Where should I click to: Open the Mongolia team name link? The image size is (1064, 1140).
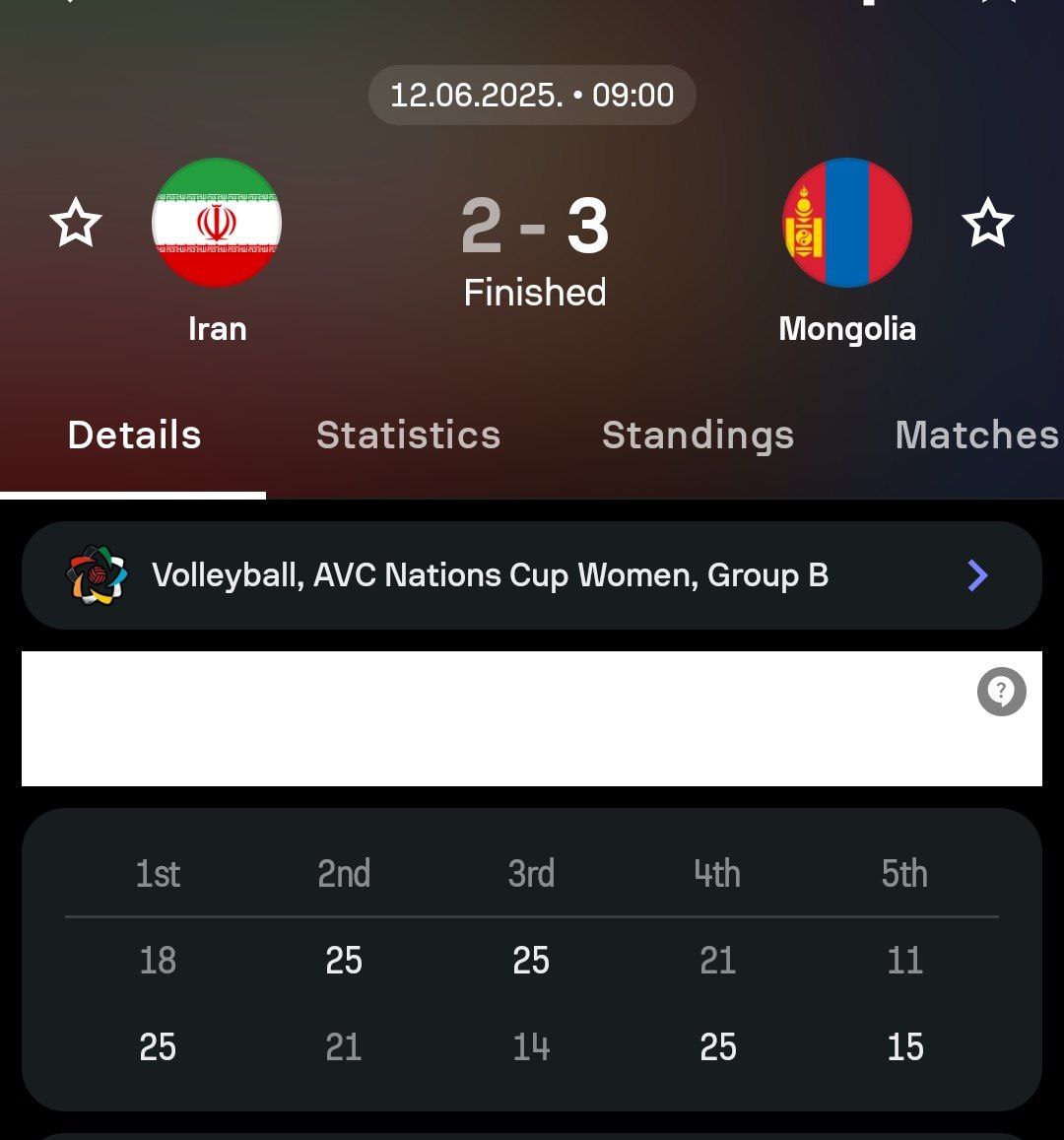(x=847, y=328)
